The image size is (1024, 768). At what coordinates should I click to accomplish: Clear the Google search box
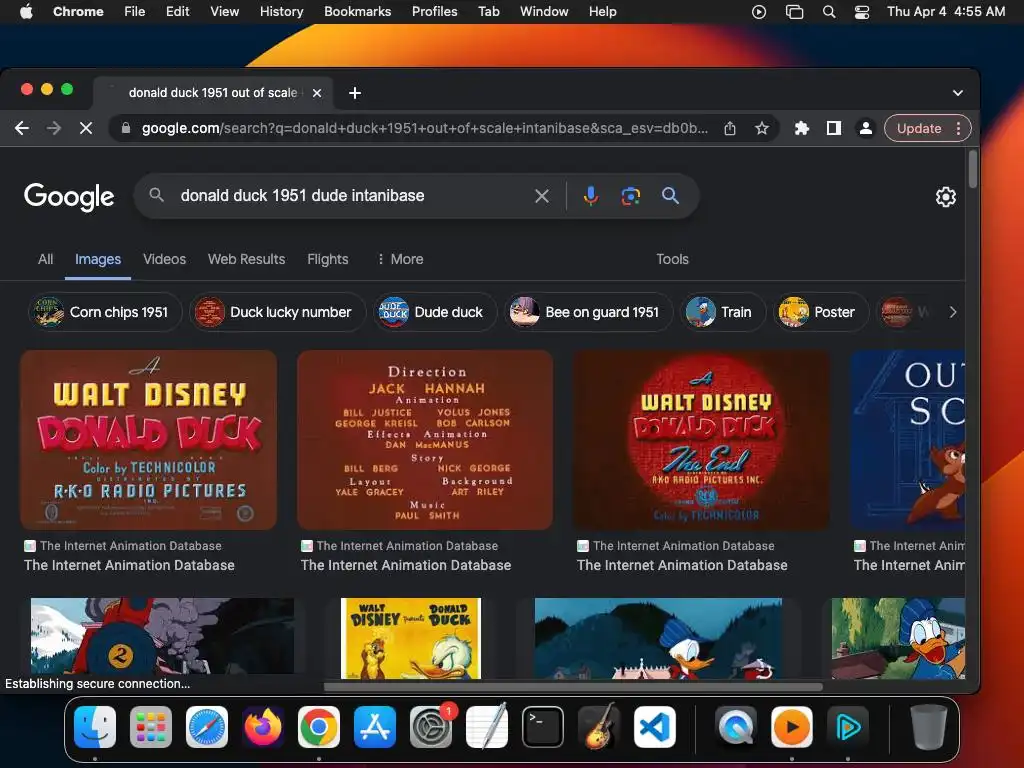point(541,196)
